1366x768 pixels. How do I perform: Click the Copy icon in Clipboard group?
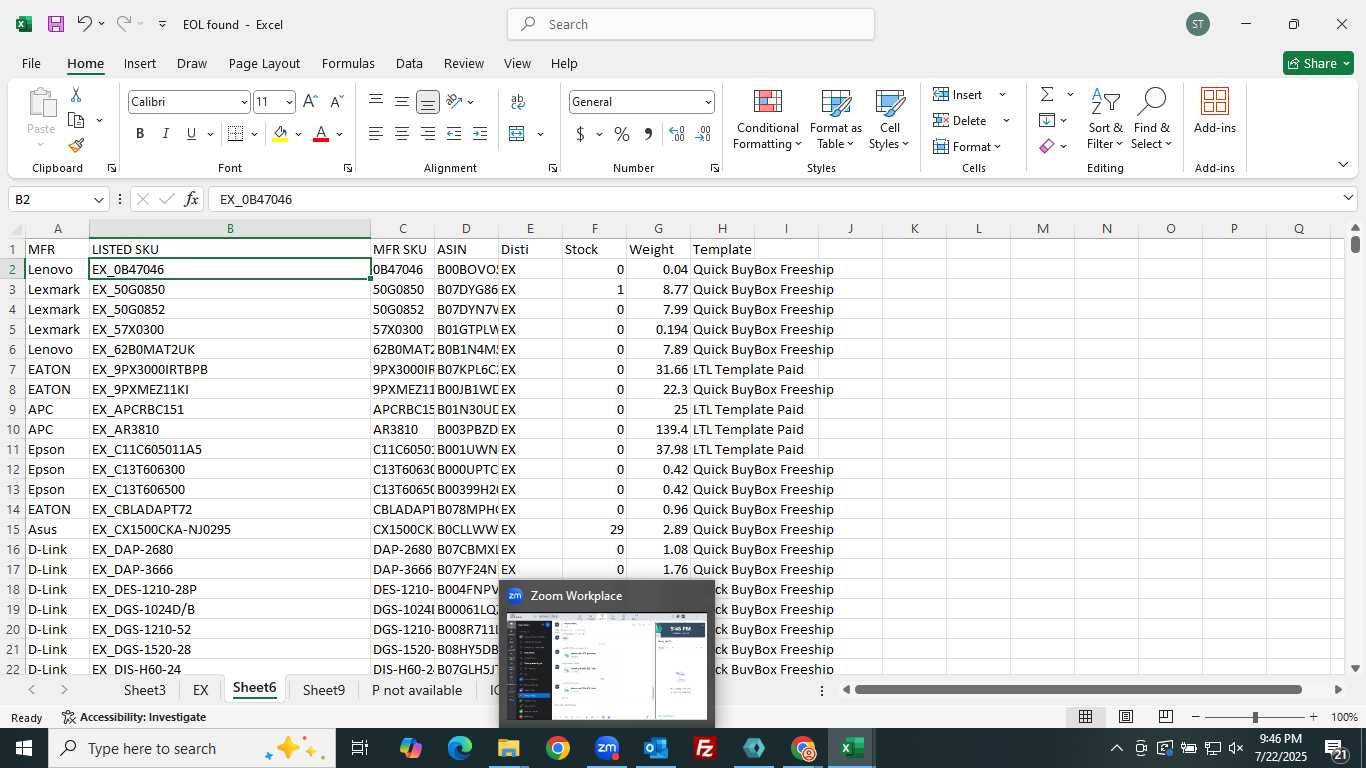click(x=76, y=120)
